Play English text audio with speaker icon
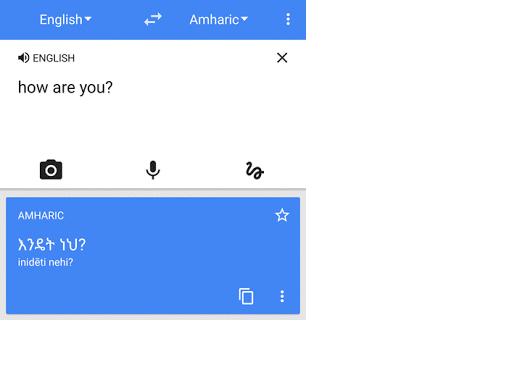 click(x=23, y=58)
